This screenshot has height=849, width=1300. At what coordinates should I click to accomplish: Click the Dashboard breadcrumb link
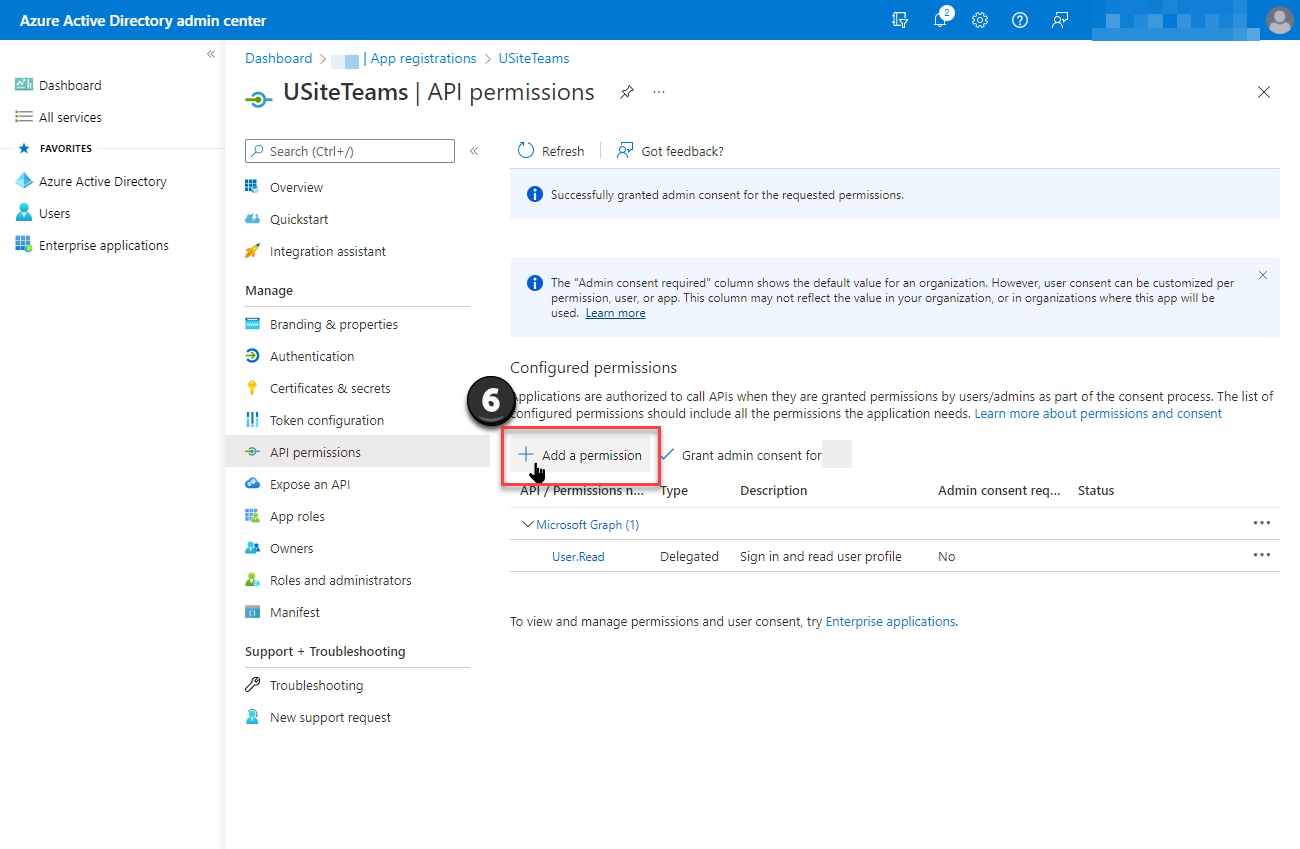click(x=279, y=58)
